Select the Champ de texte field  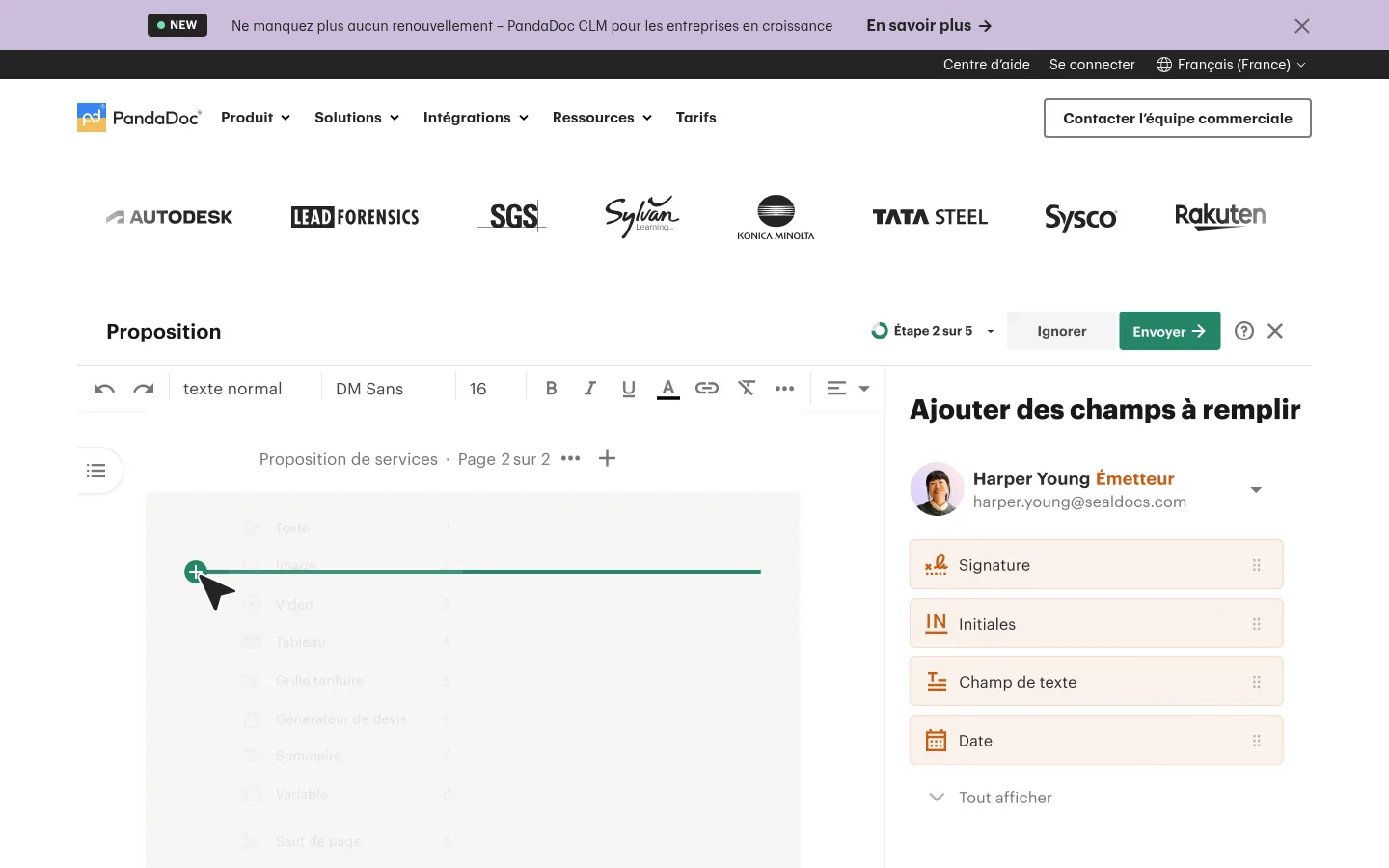pos(1096,682)
